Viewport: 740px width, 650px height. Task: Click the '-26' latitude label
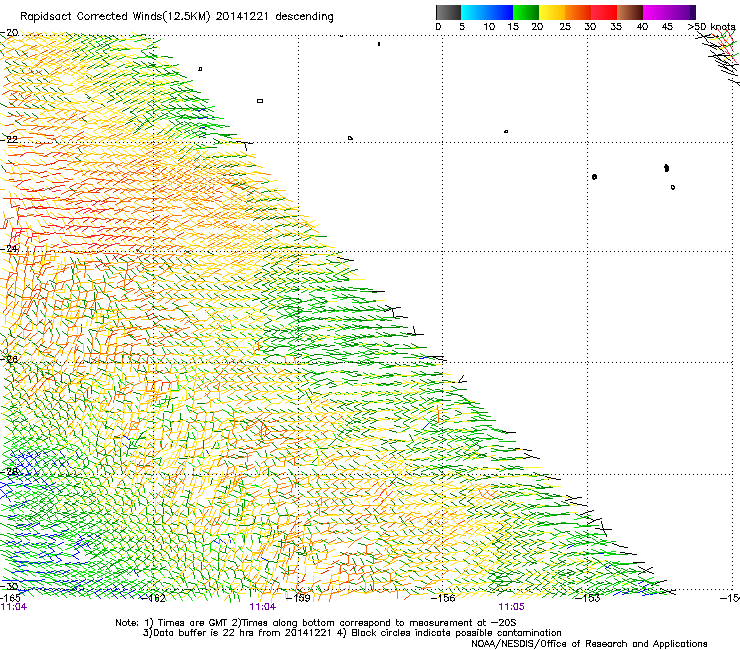(x=10, y=360)
